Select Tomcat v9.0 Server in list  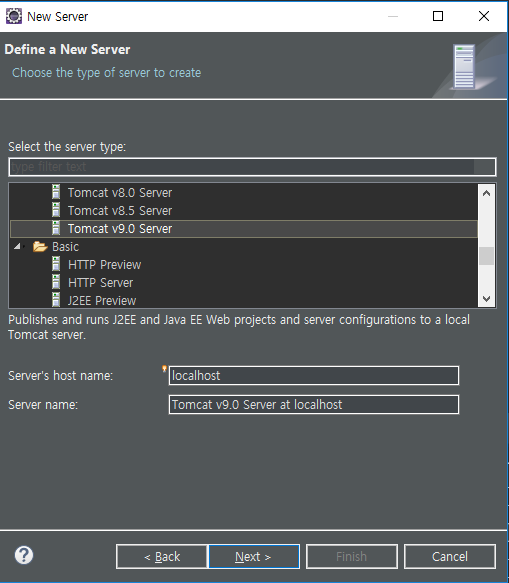point(244,229)
